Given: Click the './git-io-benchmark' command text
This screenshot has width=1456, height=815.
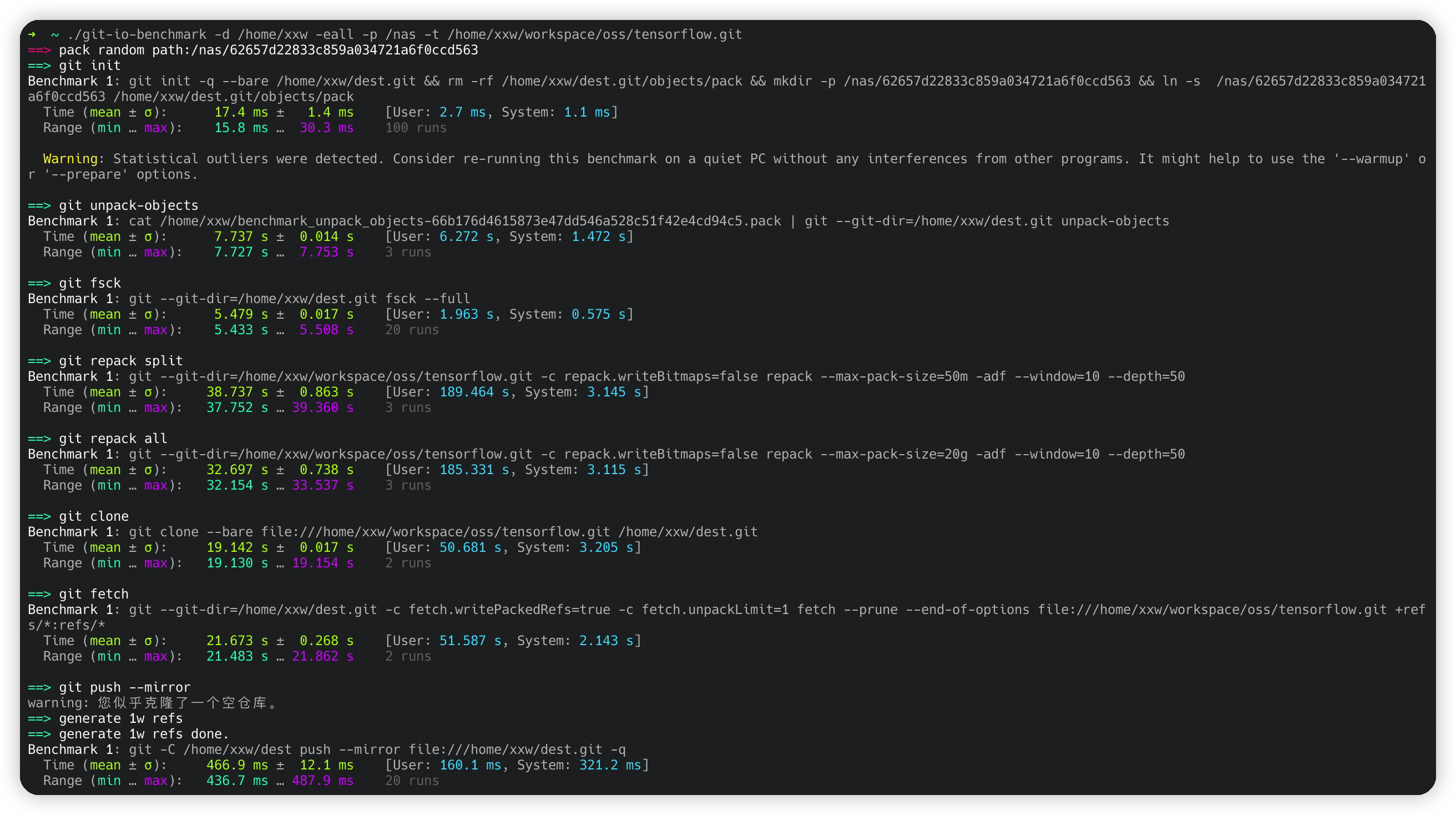Looking at the screenshot, I should (x=136, y=34).
